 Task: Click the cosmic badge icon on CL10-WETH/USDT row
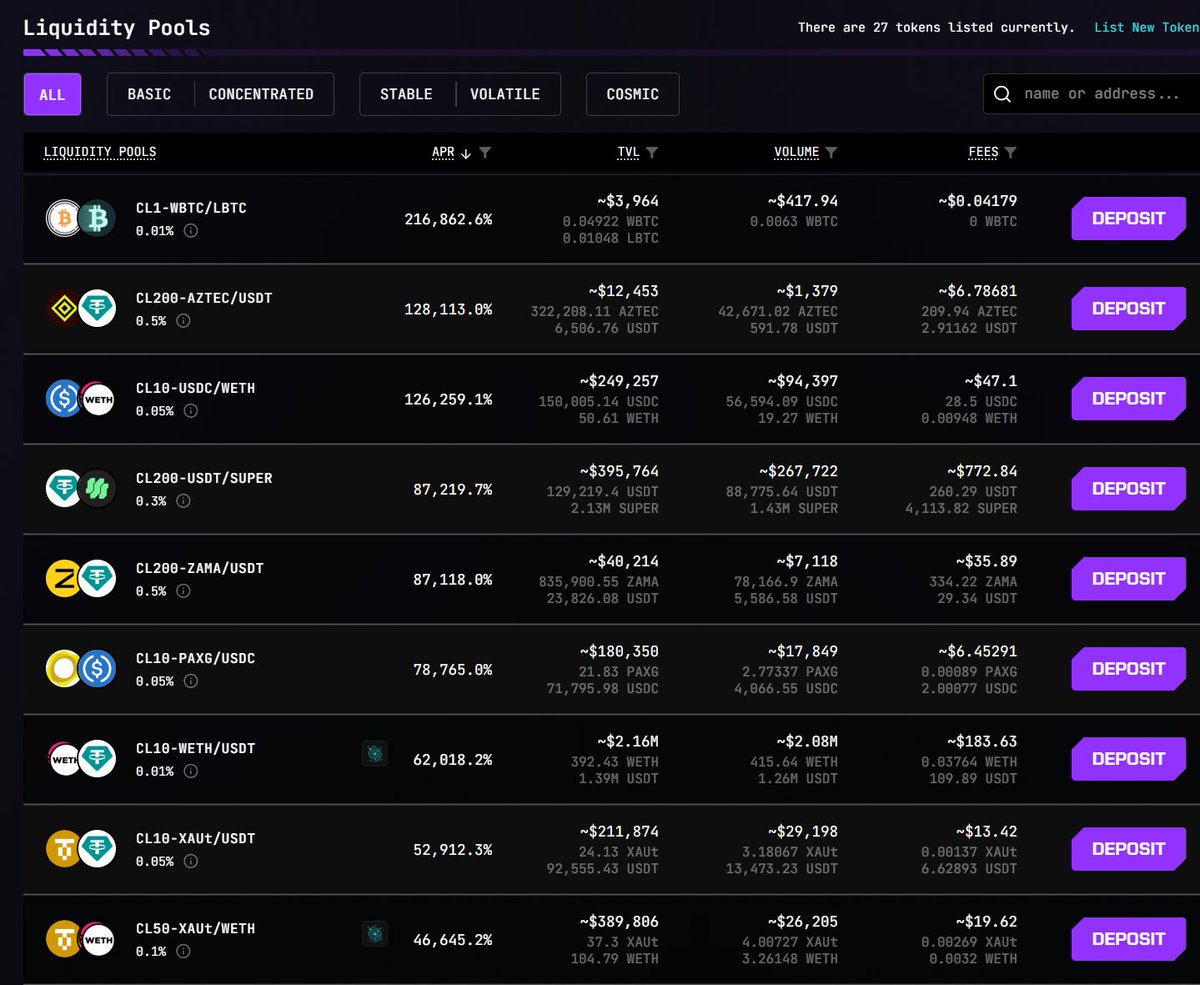[375, 754]
